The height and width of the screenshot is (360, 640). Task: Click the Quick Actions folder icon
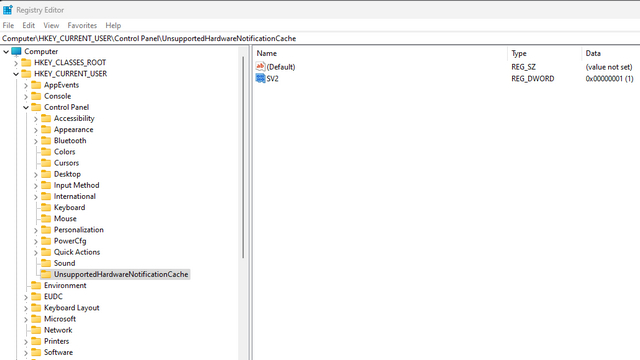coord(46,252)
